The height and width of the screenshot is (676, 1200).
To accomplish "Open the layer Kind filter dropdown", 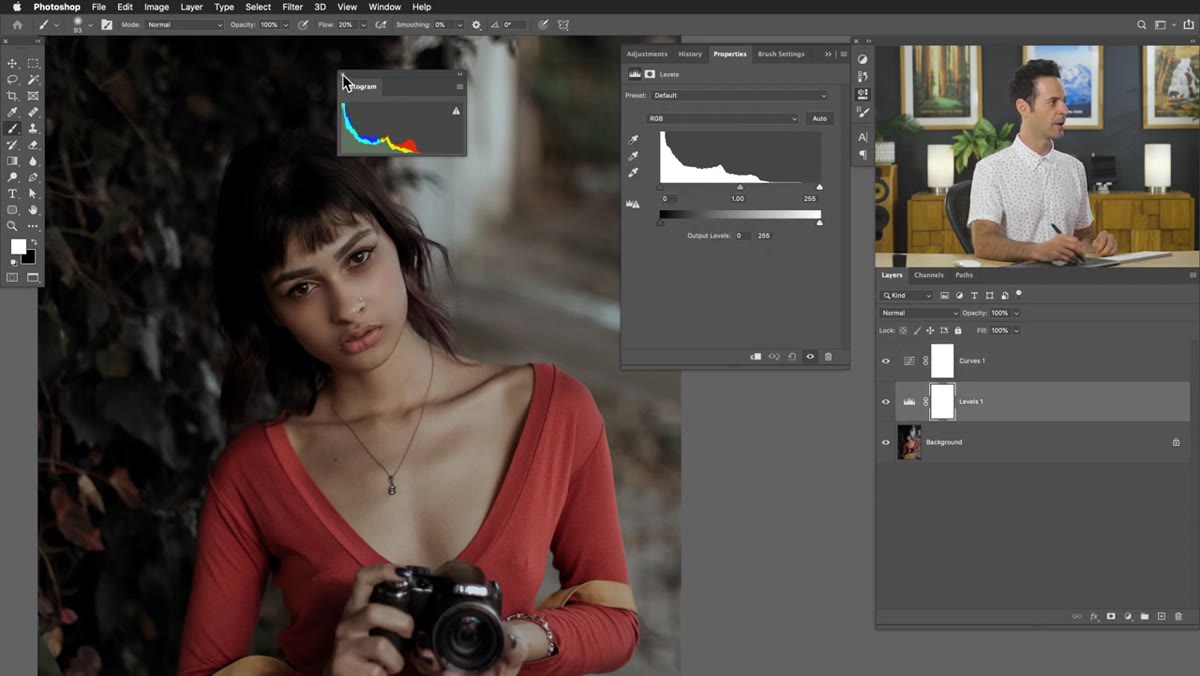I will pos(907,296).
